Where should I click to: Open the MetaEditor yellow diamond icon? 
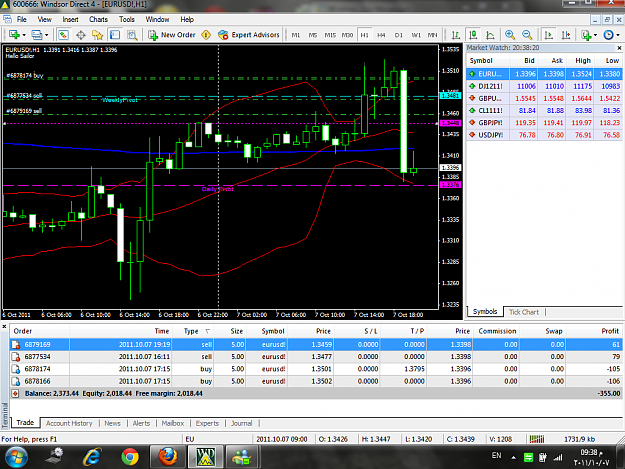[206, 35]
